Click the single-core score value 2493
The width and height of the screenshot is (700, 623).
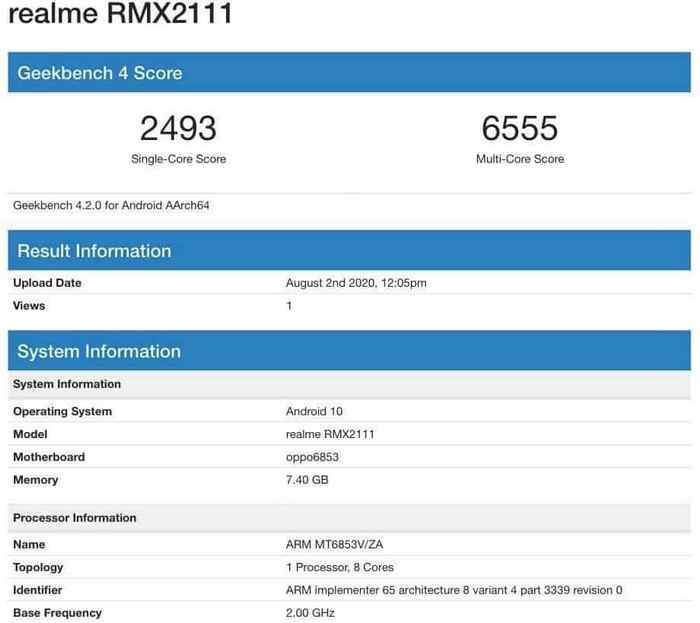coord(178,129)
